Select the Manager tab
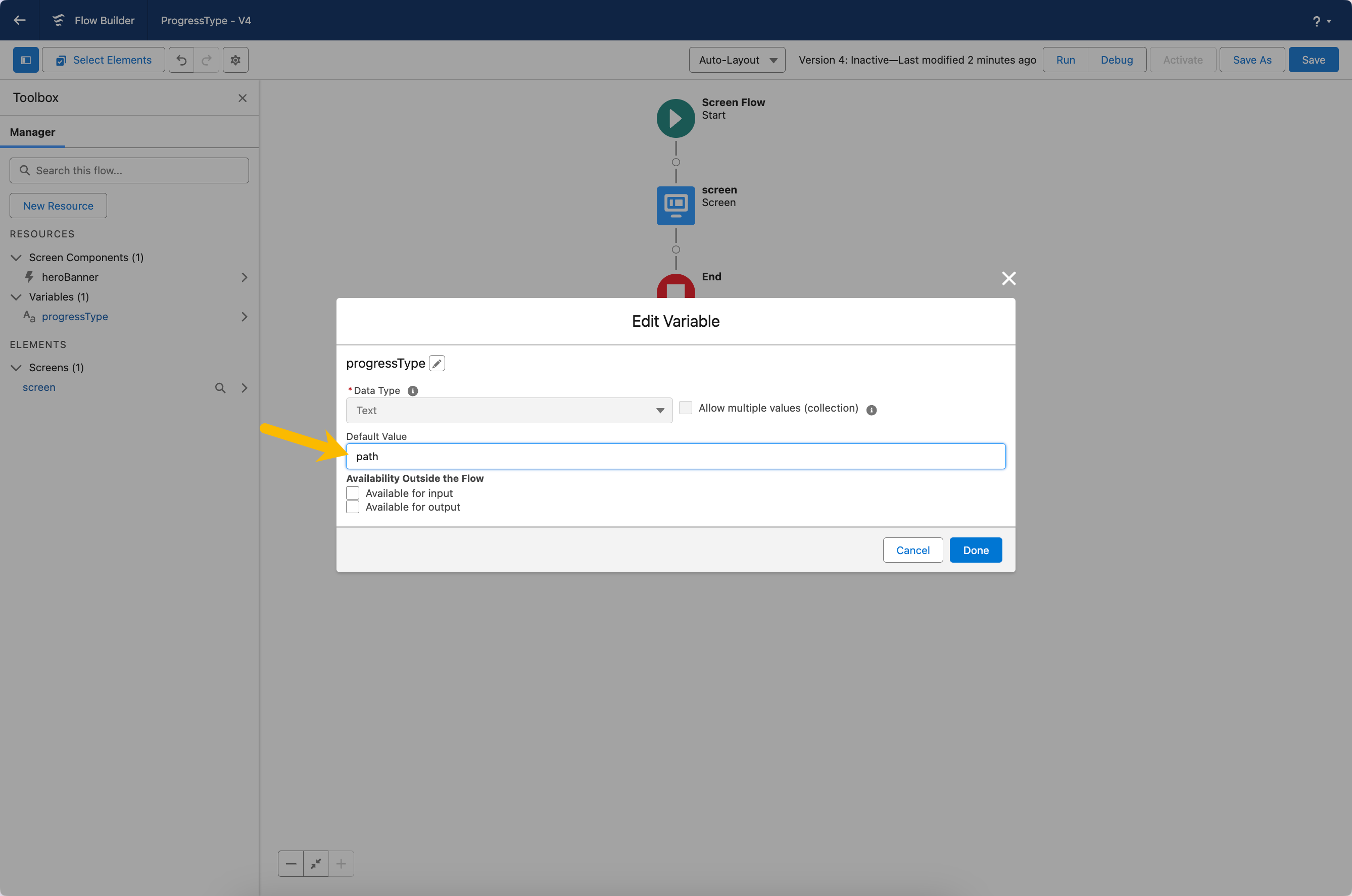Viewport: 1352px width, 896px height. tap(32, 132)
